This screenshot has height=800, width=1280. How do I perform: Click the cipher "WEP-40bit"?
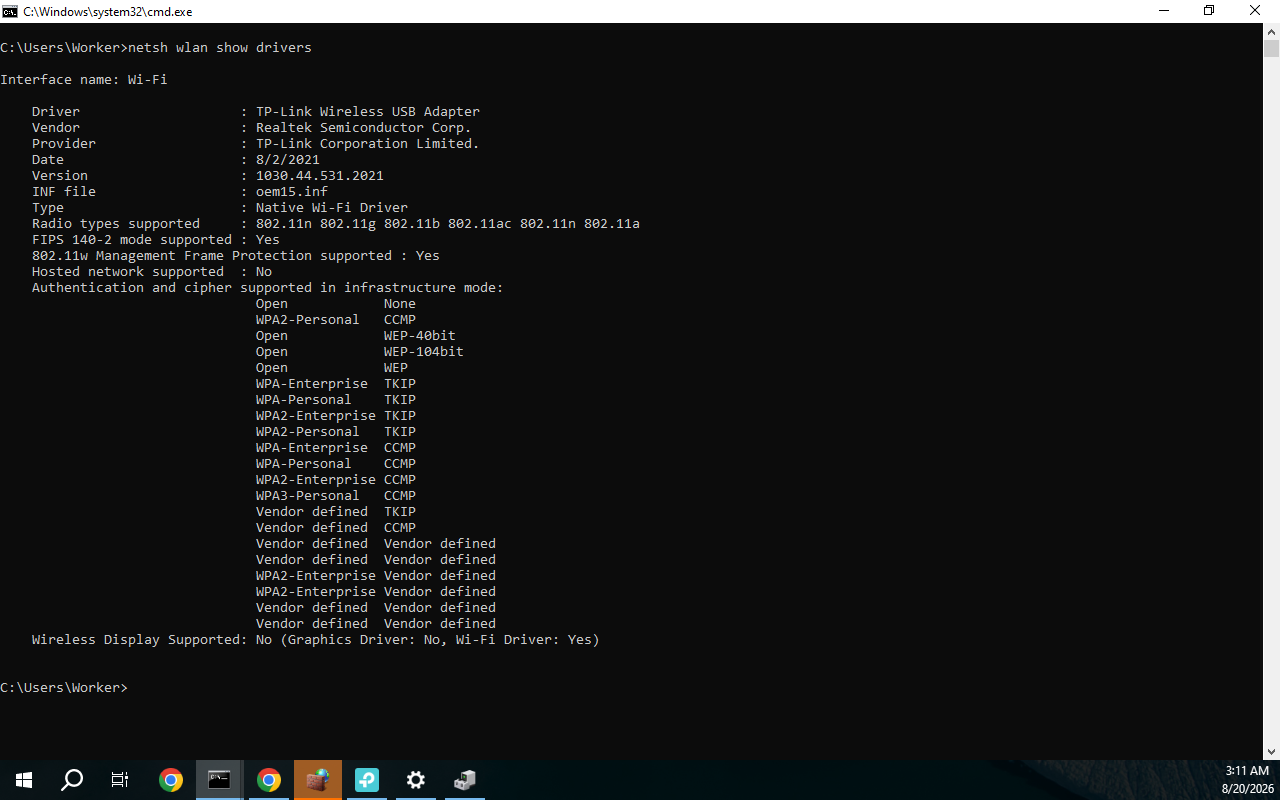(x=420, y=336)
